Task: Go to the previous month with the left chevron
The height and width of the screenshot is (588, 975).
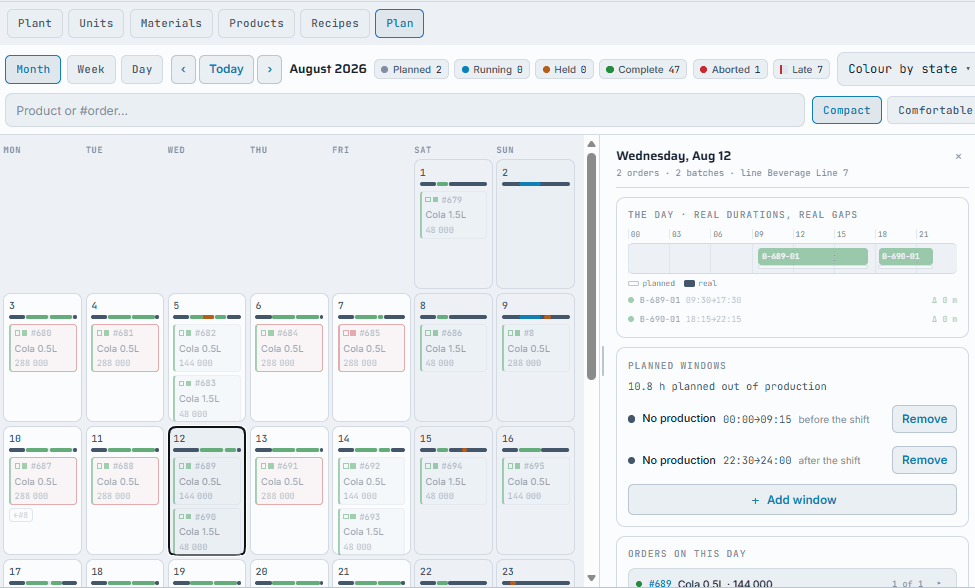Action: coord(183,70)
